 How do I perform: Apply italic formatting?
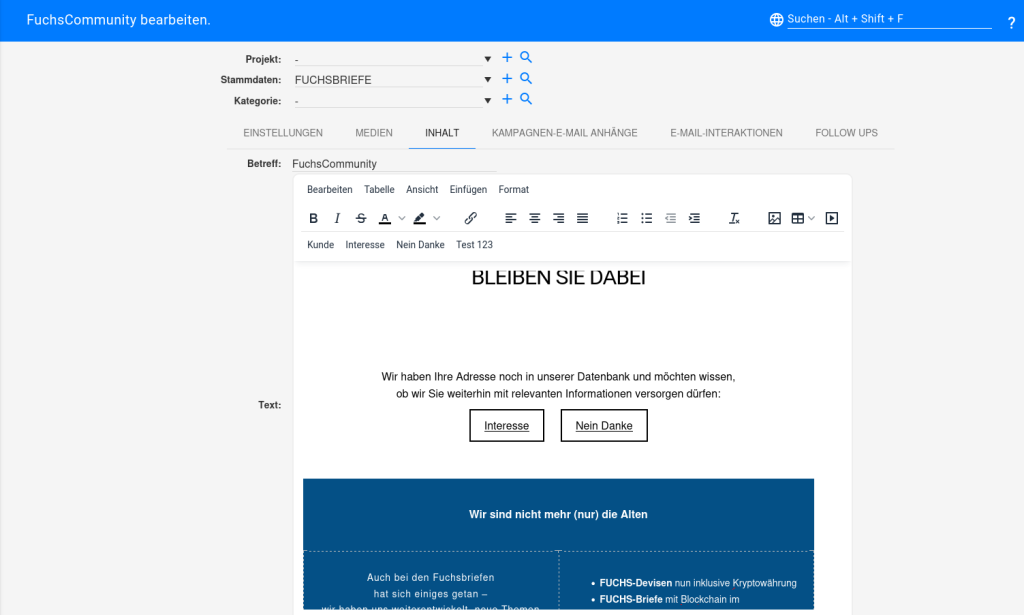(337, 218)
